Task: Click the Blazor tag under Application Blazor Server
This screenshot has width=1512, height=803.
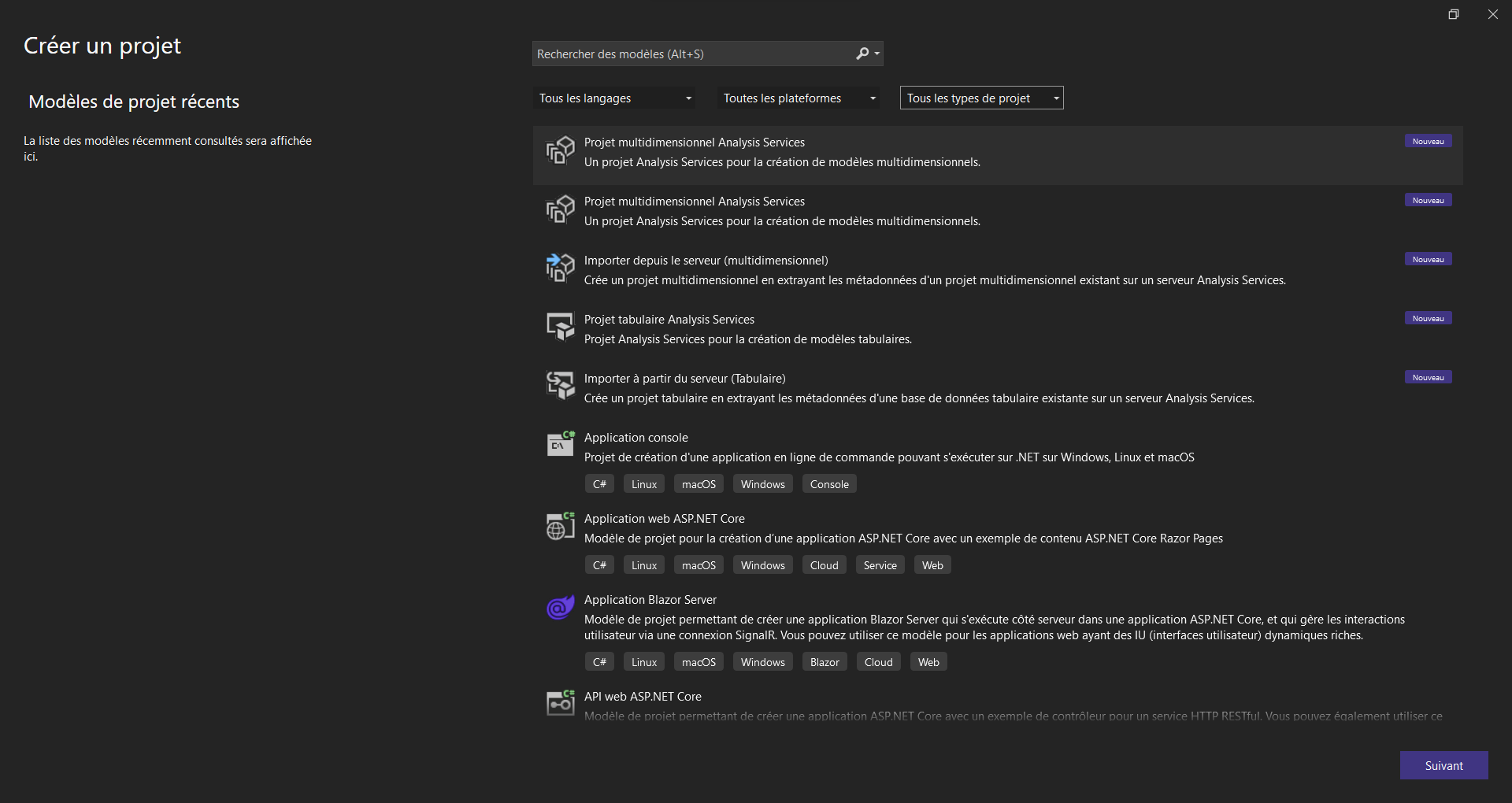Action: [825, 662]
